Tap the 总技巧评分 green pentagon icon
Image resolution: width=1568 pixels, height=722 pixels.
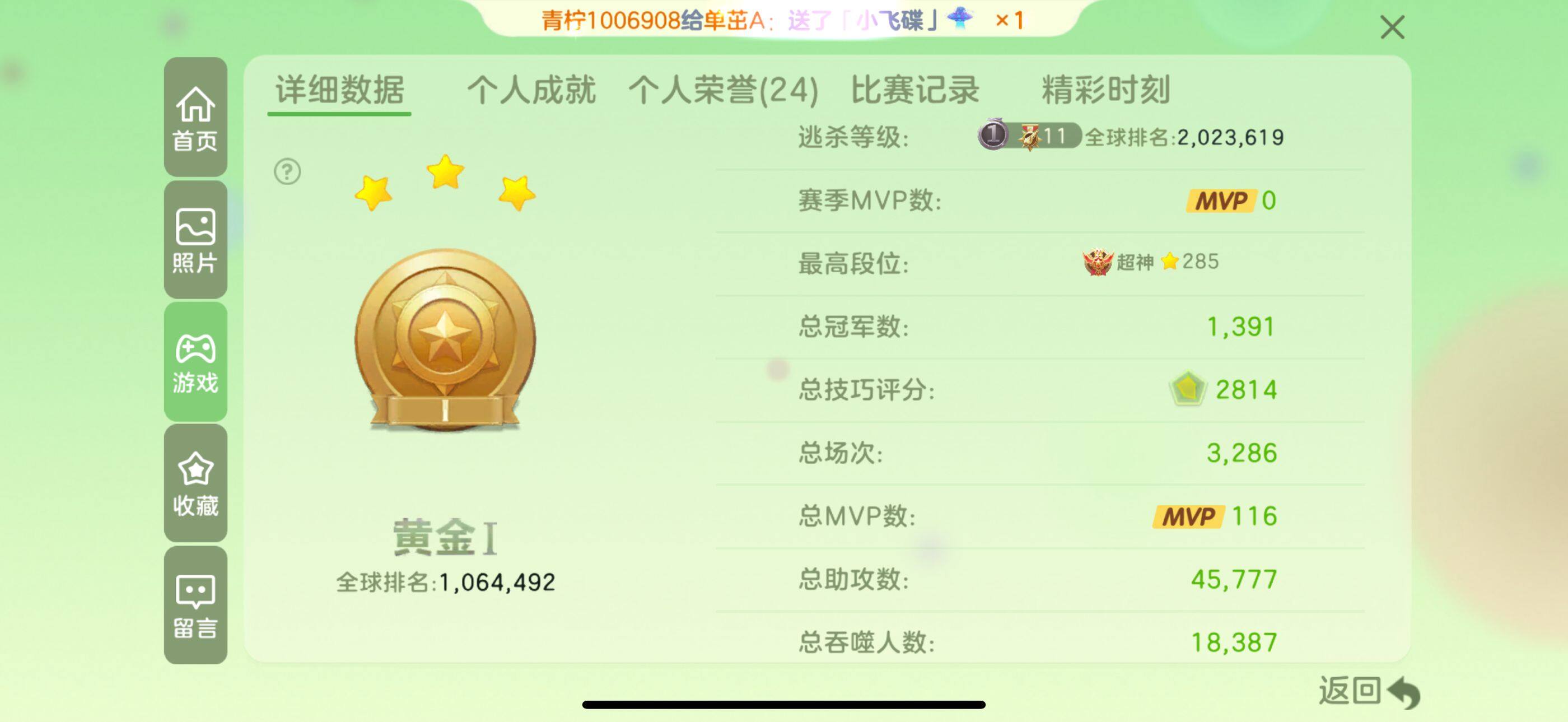(x=1187, y=388)
